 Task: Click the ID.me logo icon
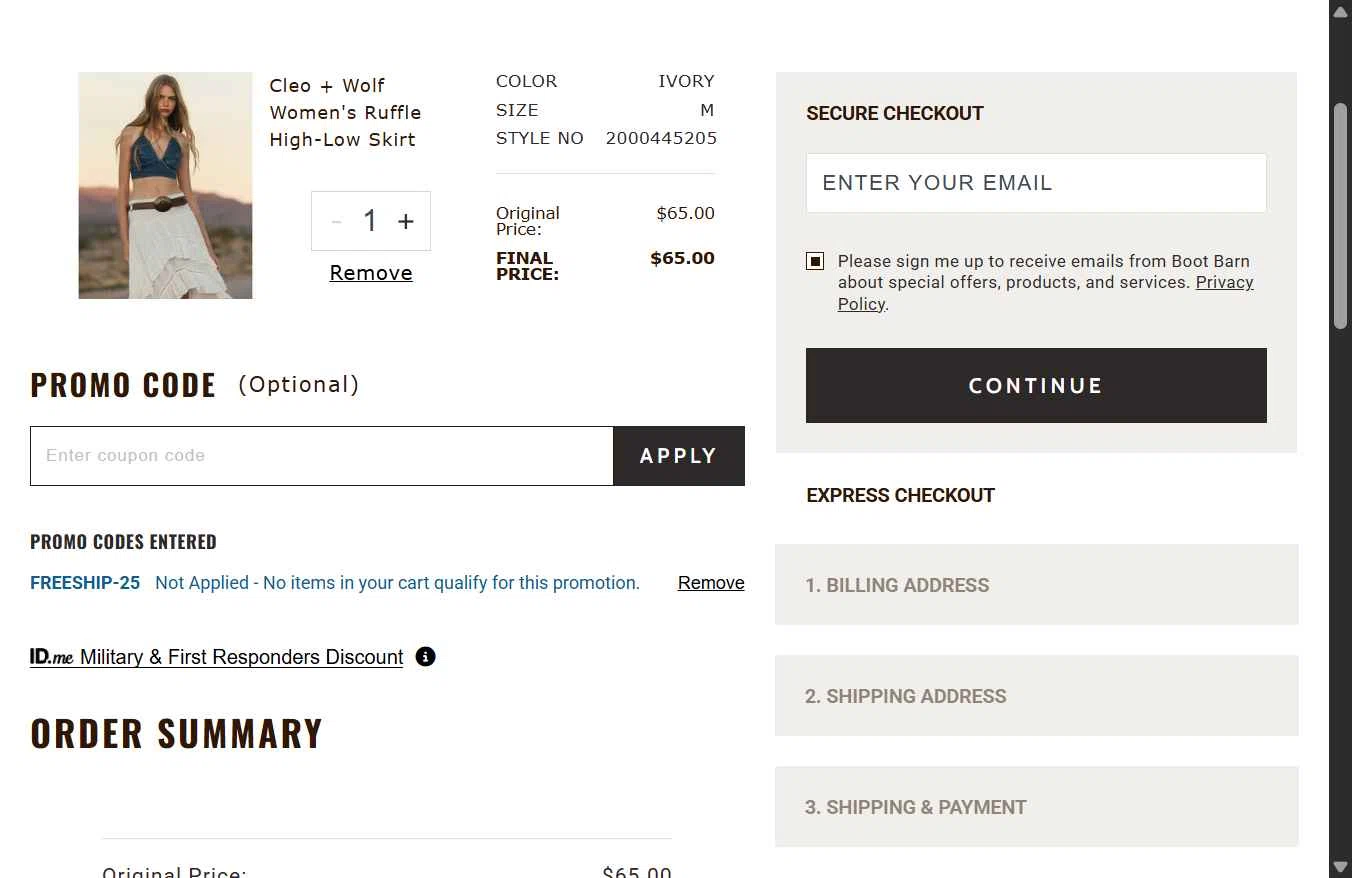click(x=52, y=657)
